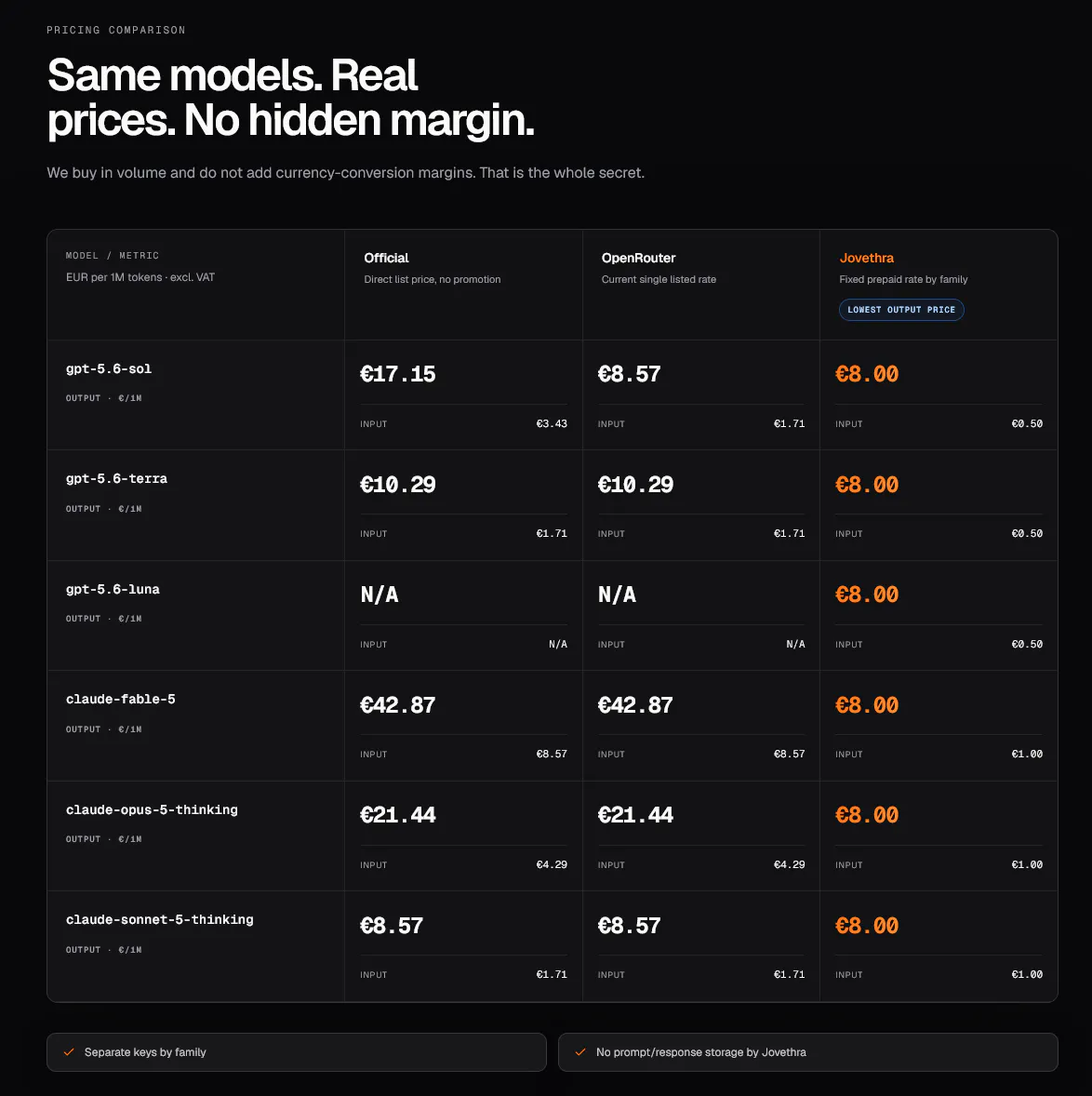Click the €17.15 Official price for gpt-5.6-sol
This screenshot has width=1092, height=1096.
[x=397, y=374]
